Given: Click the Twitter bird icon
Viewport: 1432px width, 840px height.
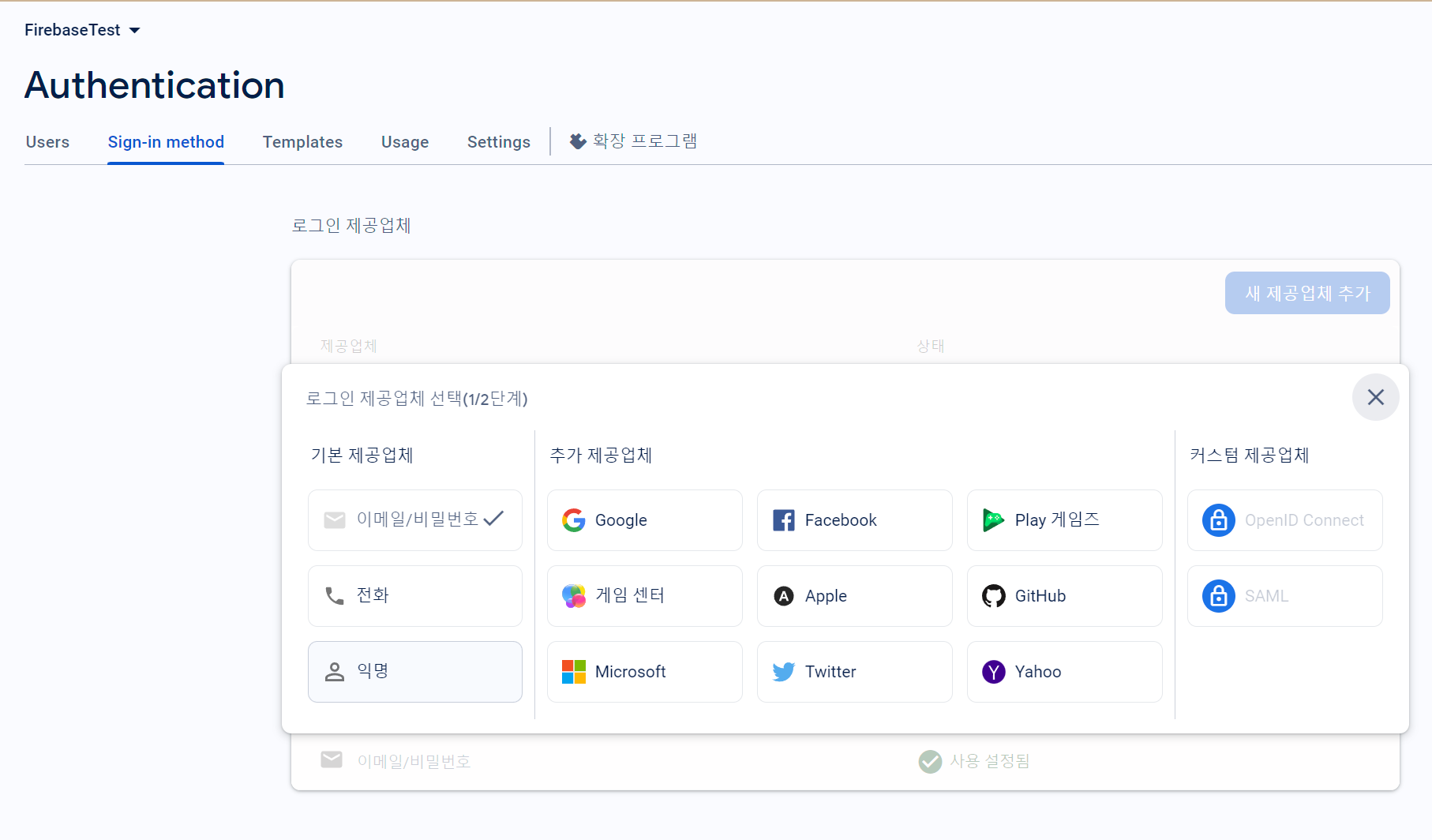Looking at the screenshot, I should pos(784,672).
